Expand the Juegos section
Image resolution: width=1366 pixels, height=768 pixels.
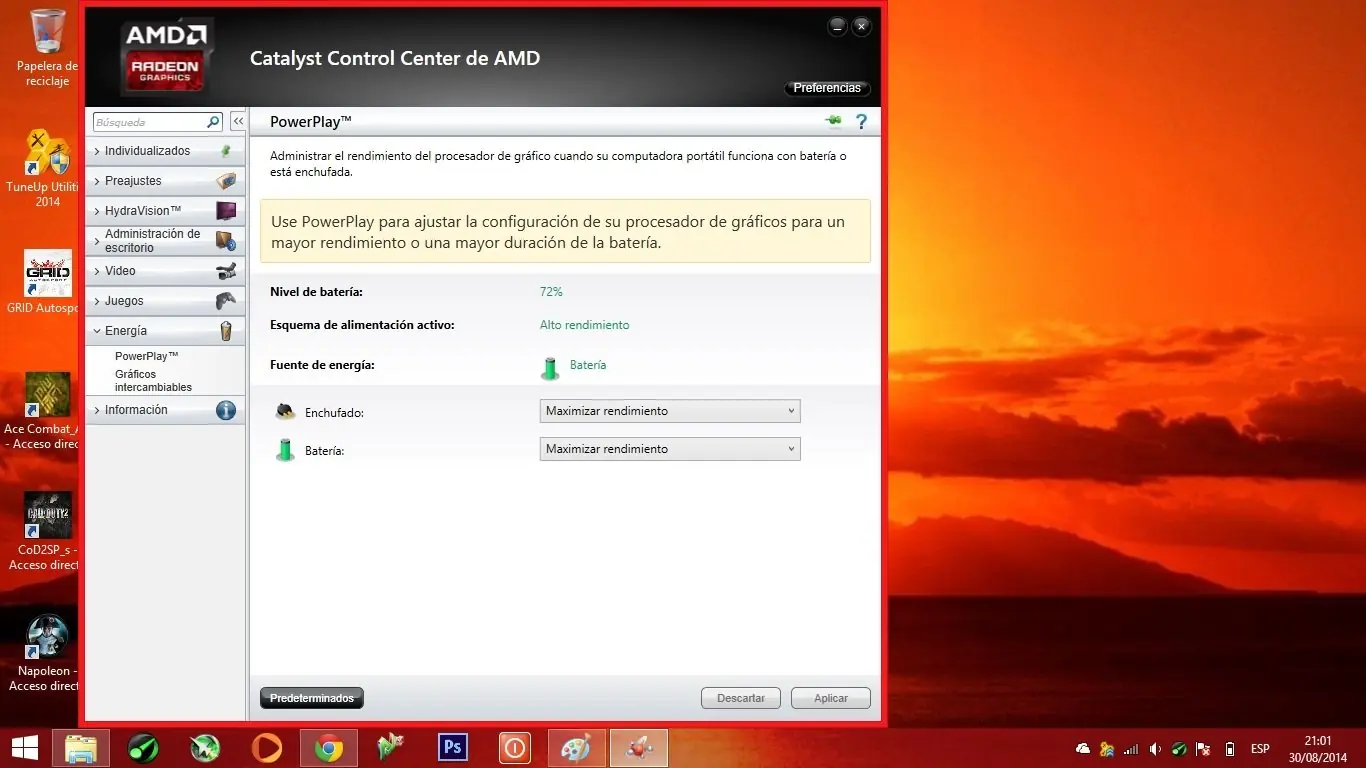click(165, 301)
